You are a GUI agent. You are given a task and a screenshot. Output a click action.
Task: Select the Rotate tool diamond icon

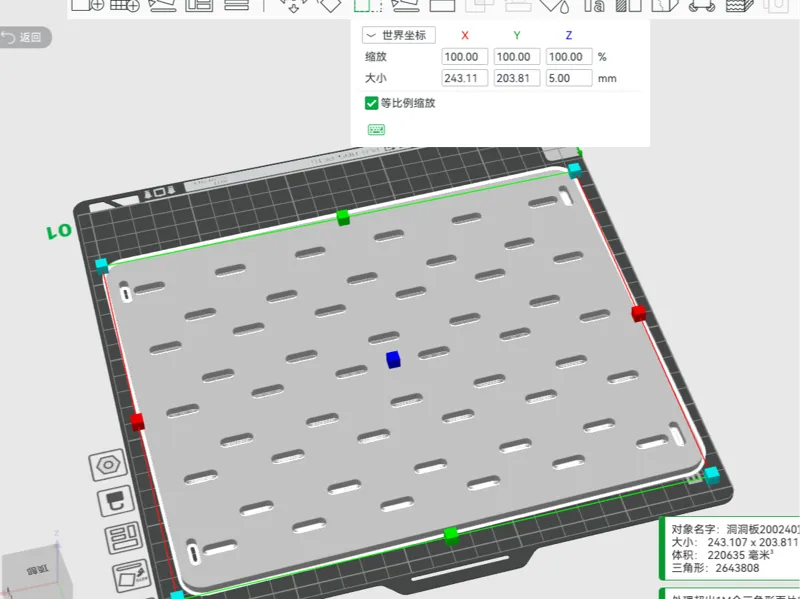click(x=330, y=5)
